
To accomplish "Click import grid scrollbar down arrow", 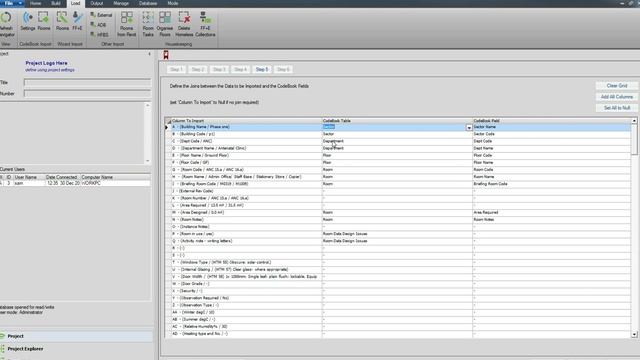I will [634, 335].
